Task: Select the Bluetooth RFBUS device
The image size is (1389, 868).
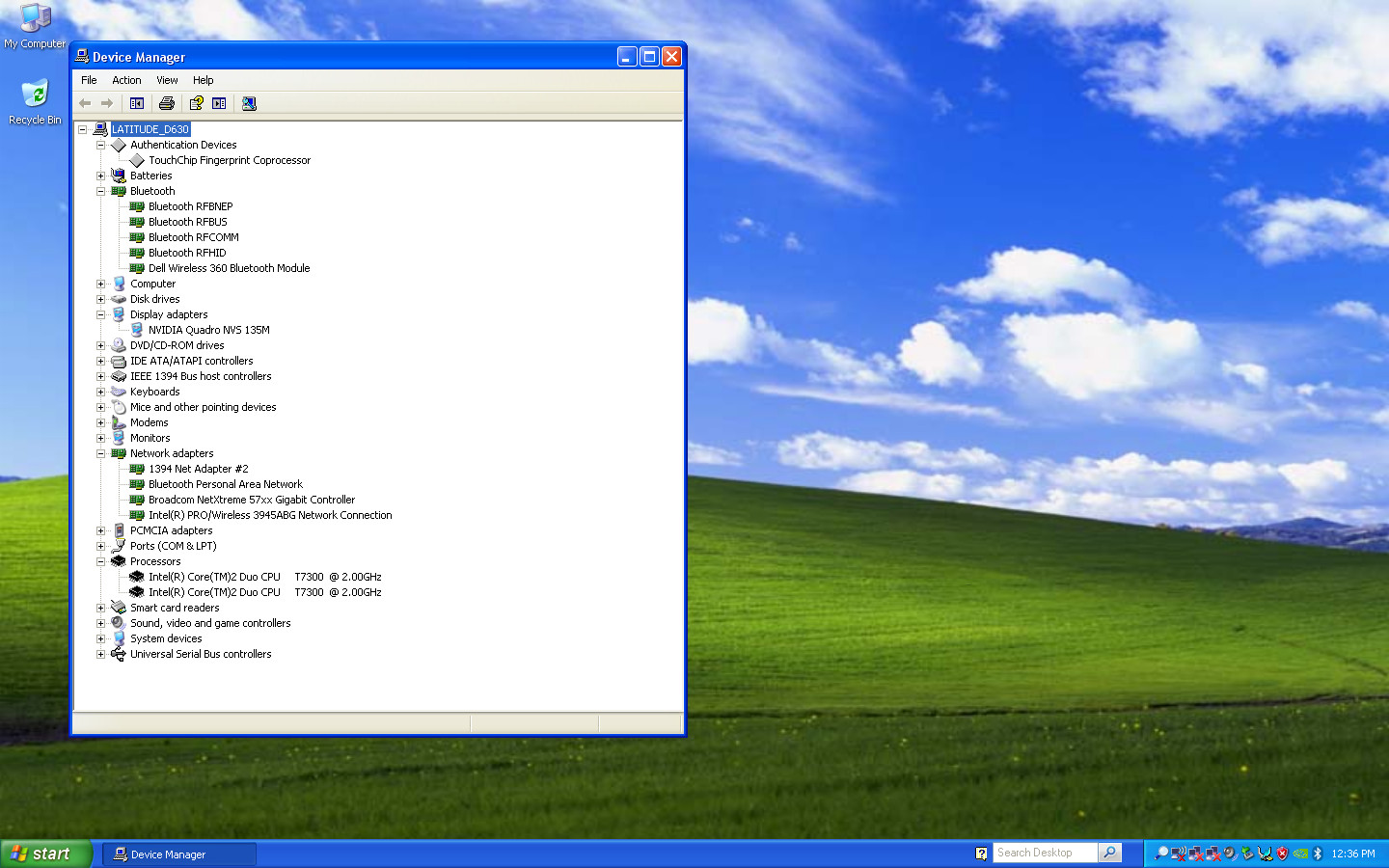Action: click(187, 222)
